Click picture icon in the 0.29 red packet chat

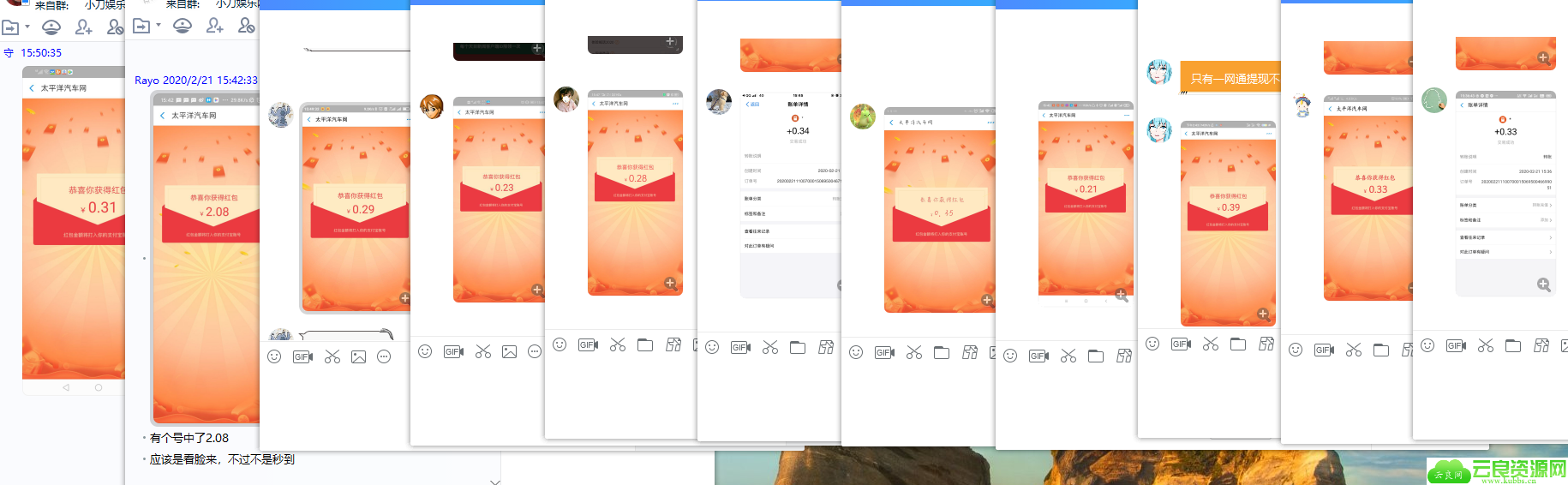point(358,356)
